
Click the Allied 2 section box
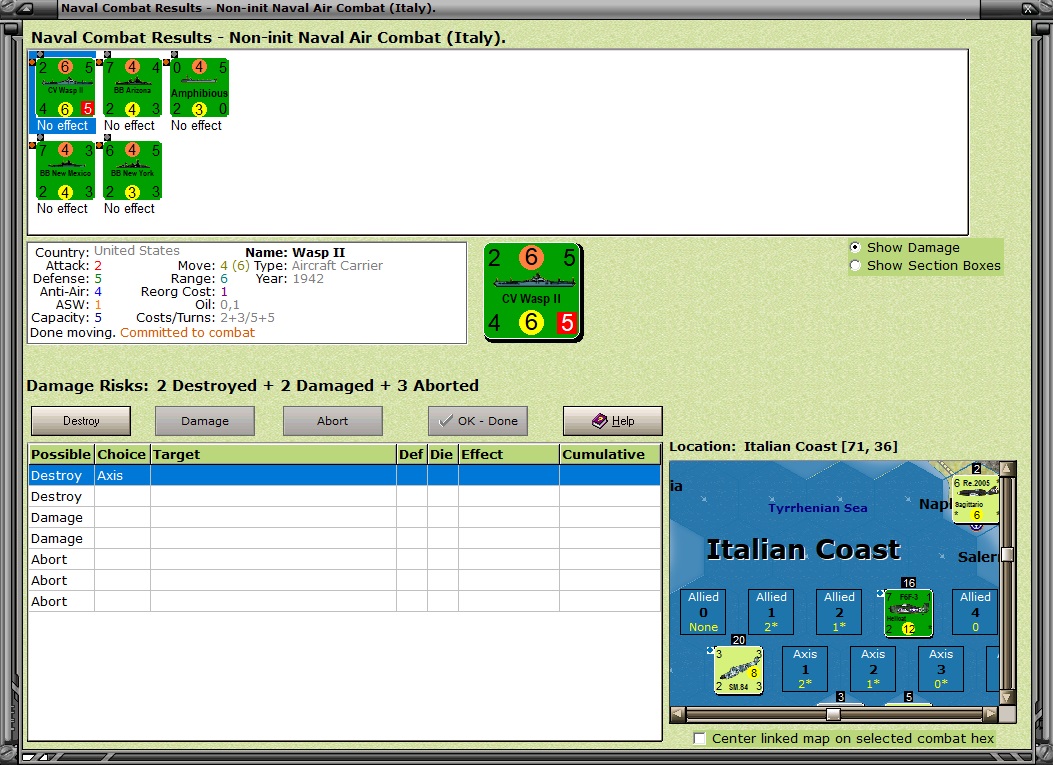(839, 612)
